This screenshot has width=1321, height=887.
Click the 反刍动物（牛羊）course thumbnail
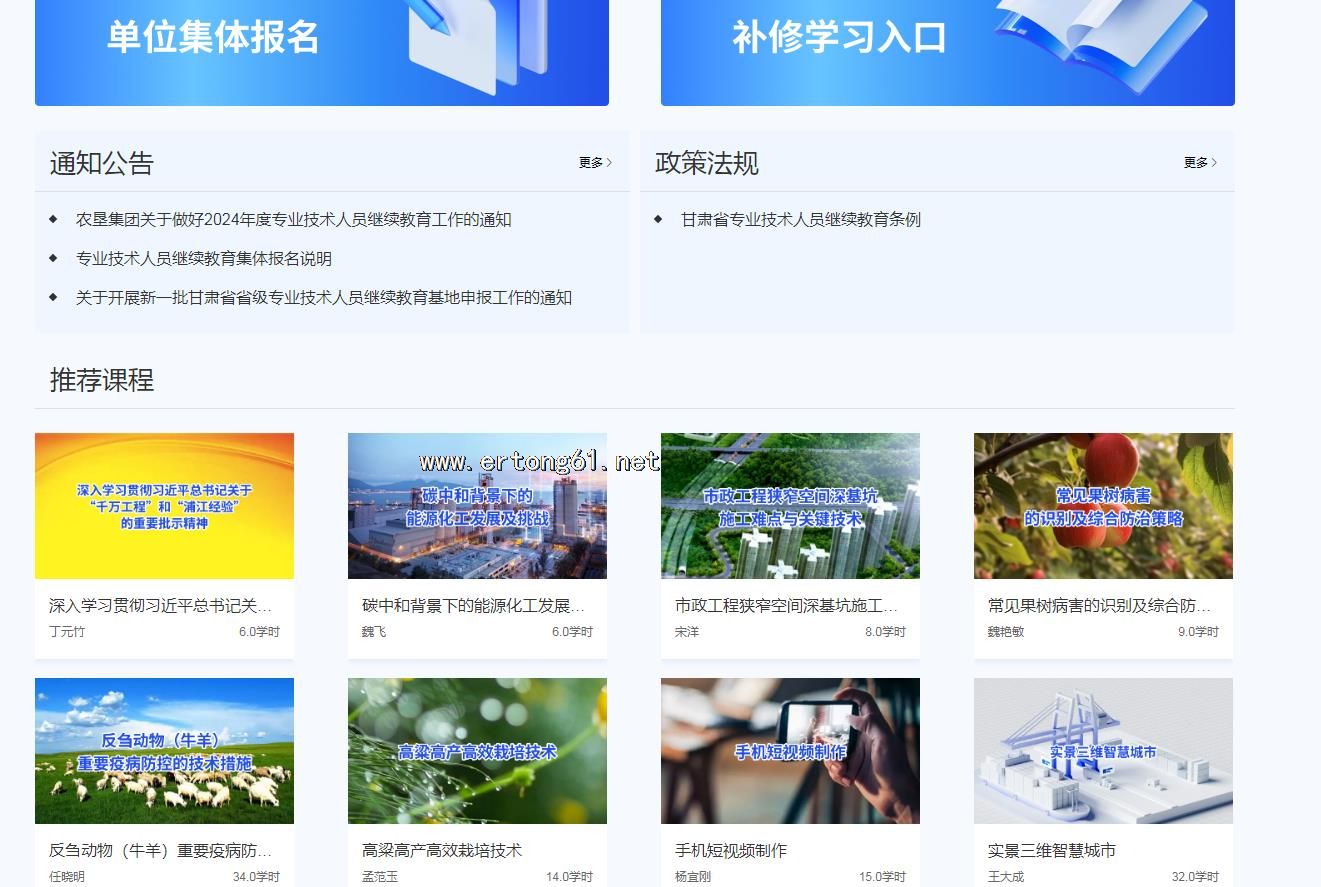[x=164, y=751]
